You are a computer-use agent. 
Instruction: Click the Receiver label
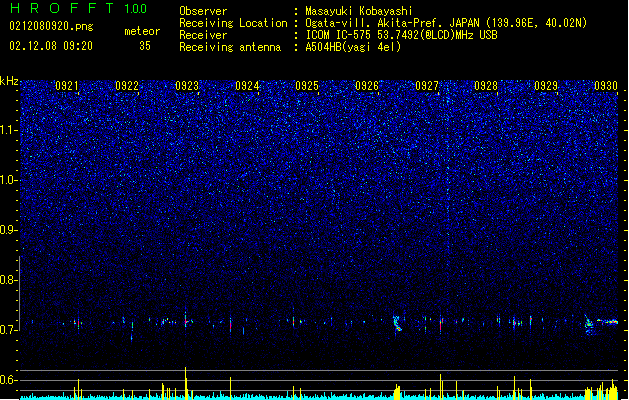tap(203, 35)
